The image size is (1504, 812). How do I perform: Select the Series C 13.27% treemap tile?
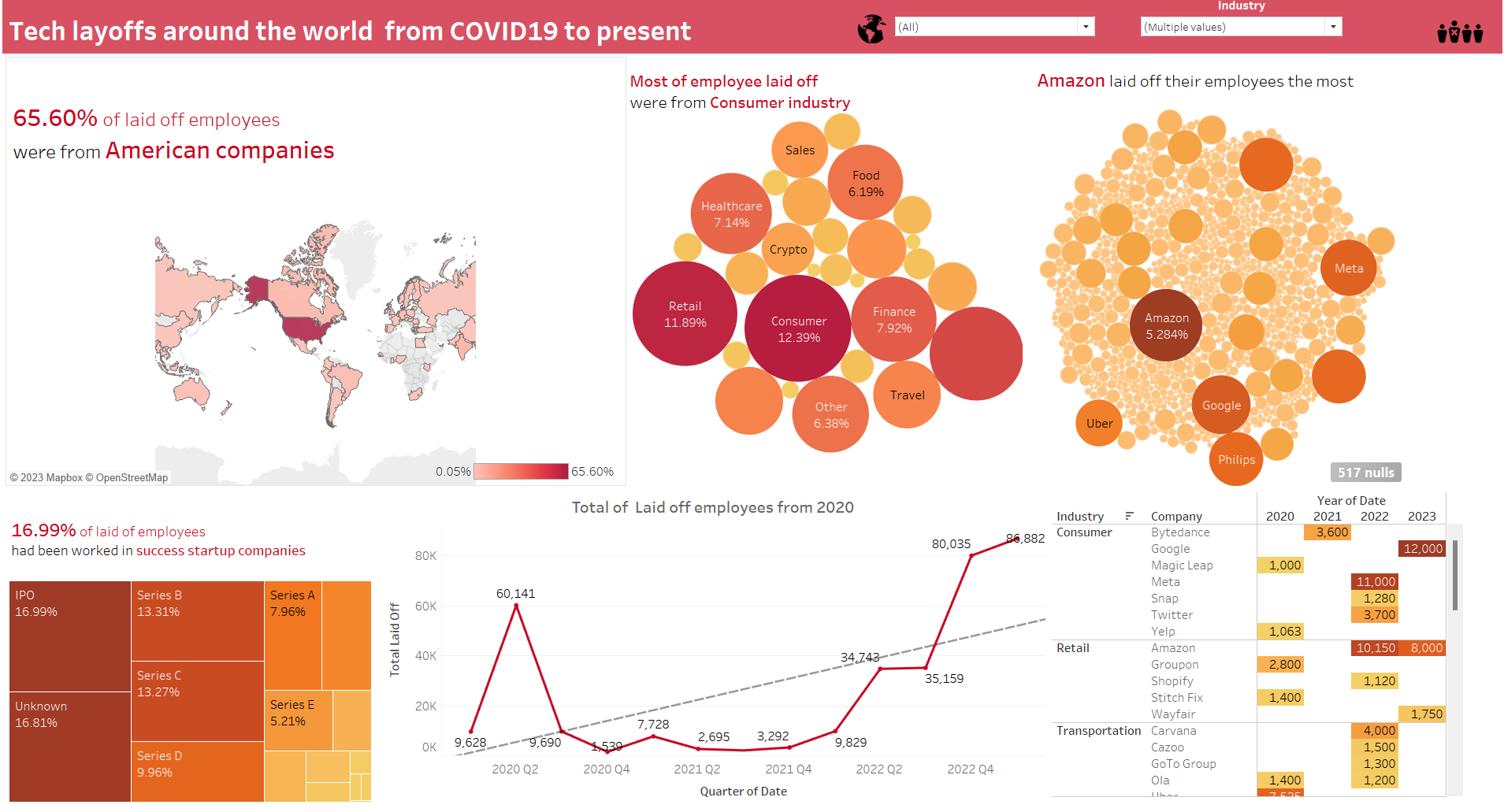point(197,701)
